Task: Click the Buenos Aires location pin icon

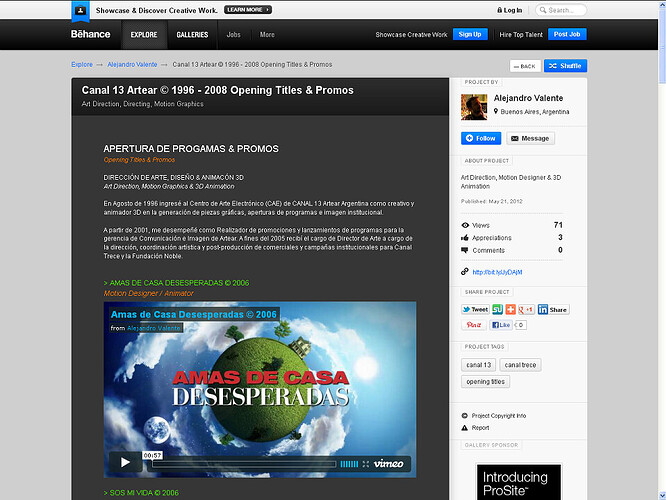Action: coord(496,111)
